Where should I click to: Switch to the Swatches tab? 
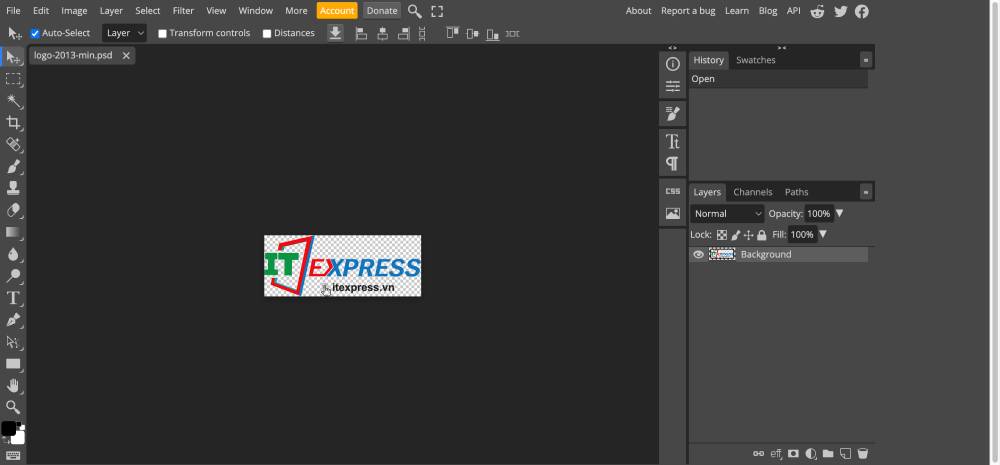pyautogui.click(x=756, y=60)
